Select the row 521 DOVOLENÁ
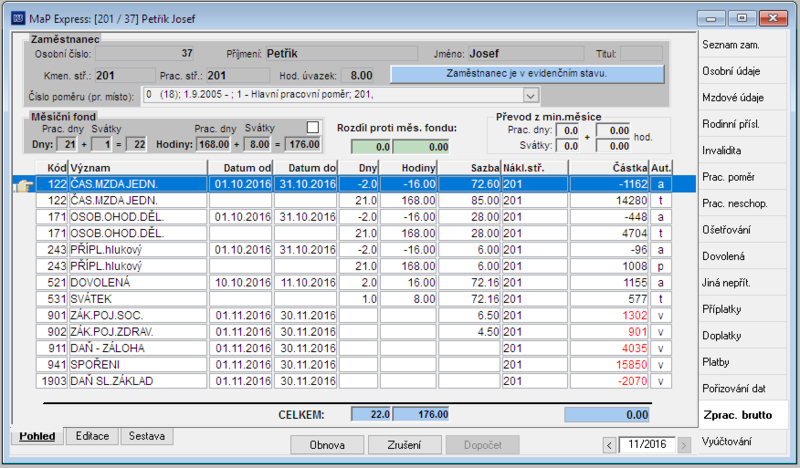 (x=354, y=283)
